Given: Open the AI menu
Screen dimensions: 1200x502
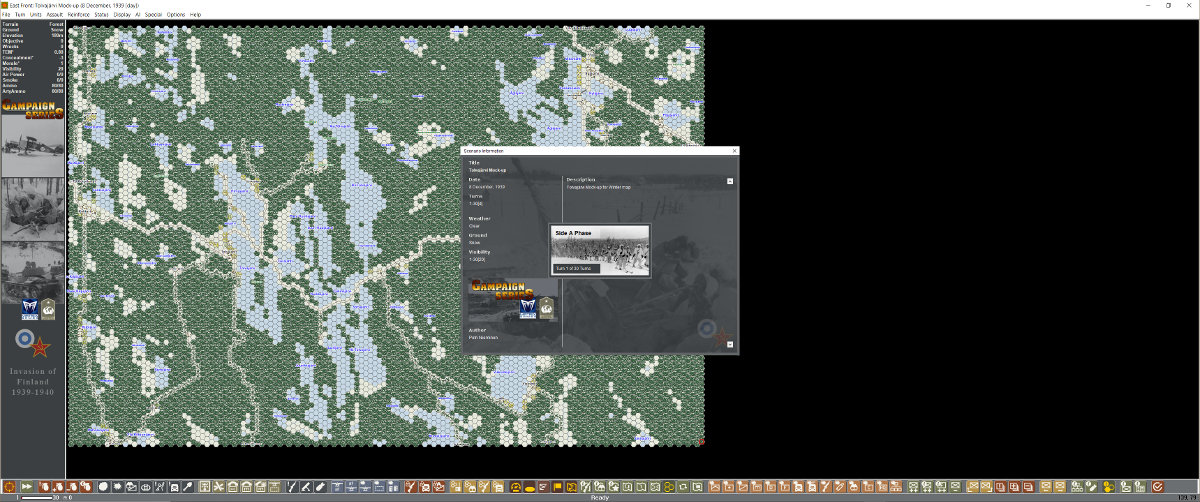Looking at the screenshot, I should point(138,15).
